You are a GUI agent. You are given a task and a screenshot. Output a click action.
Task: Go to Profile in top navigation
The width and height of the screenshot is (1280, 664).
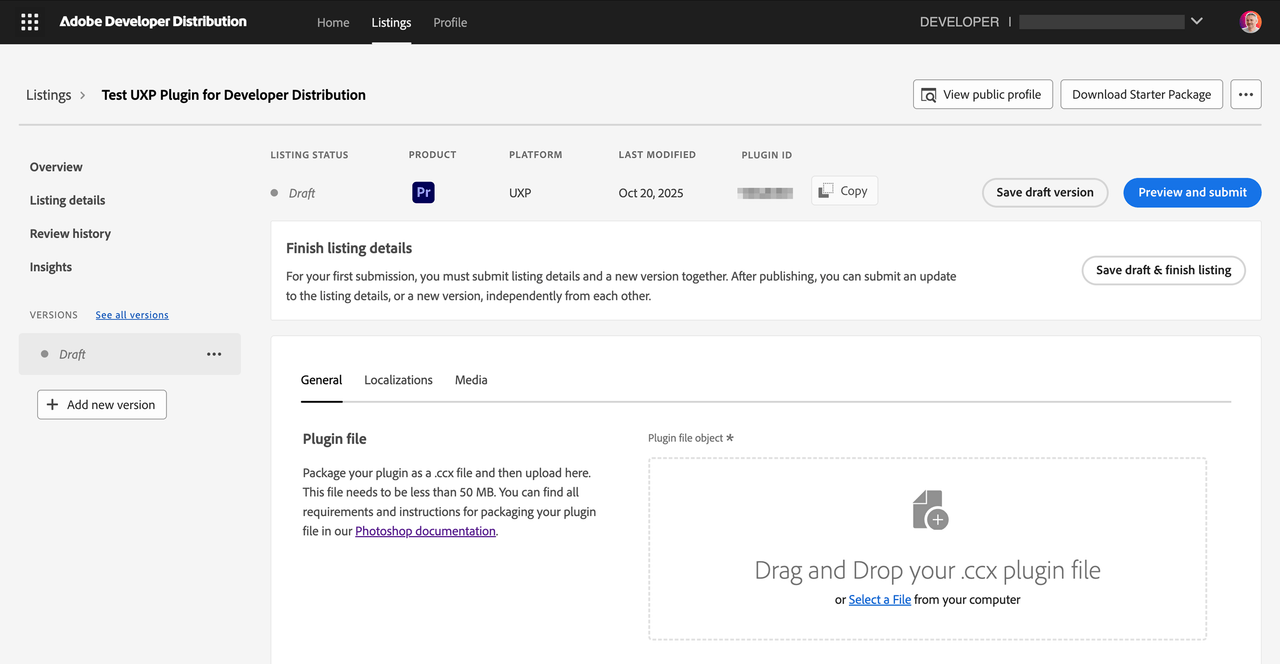coord(450,22)
